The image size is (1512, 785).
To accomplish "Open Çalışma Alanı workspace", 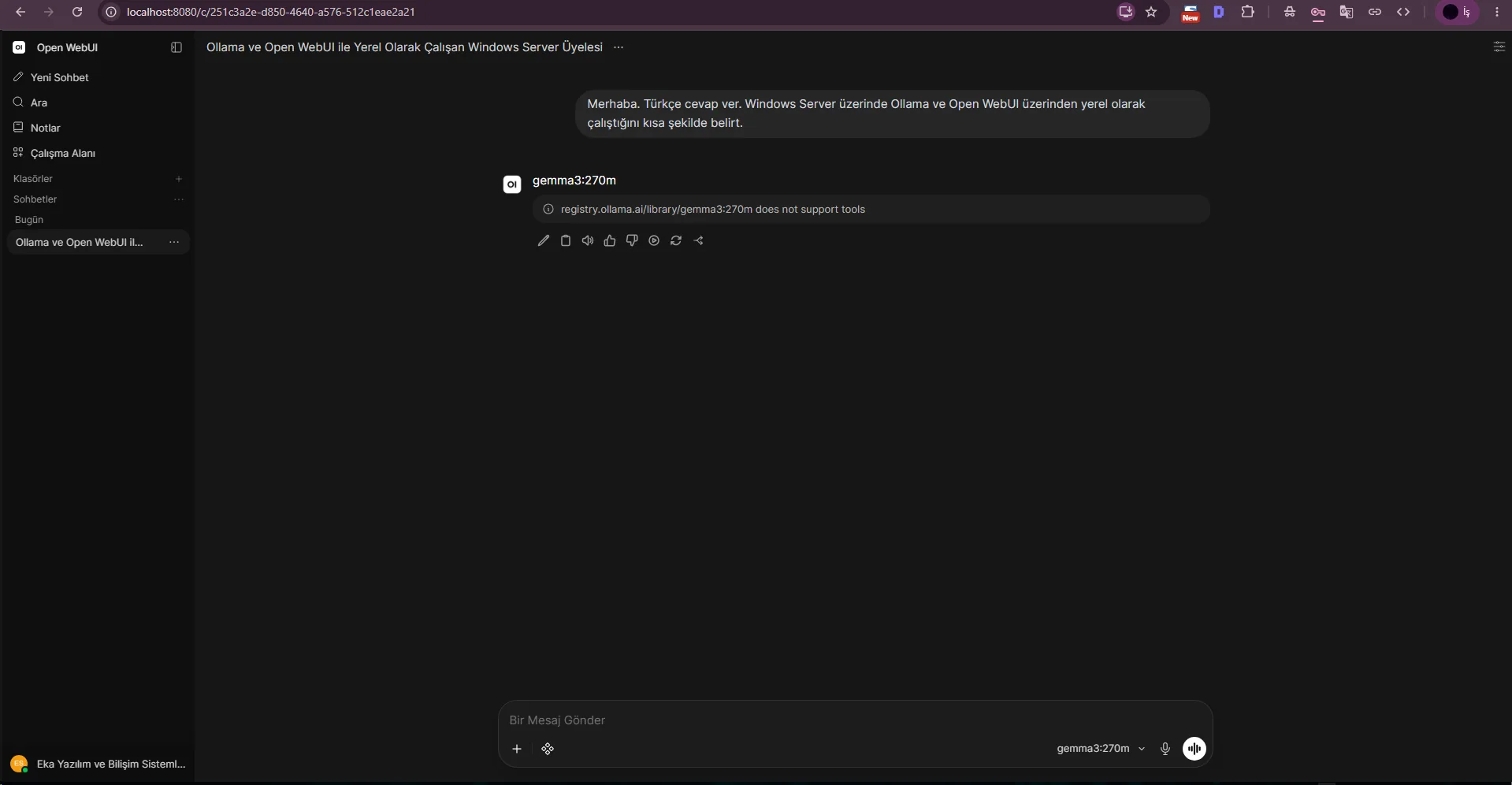I will [98, 153].
